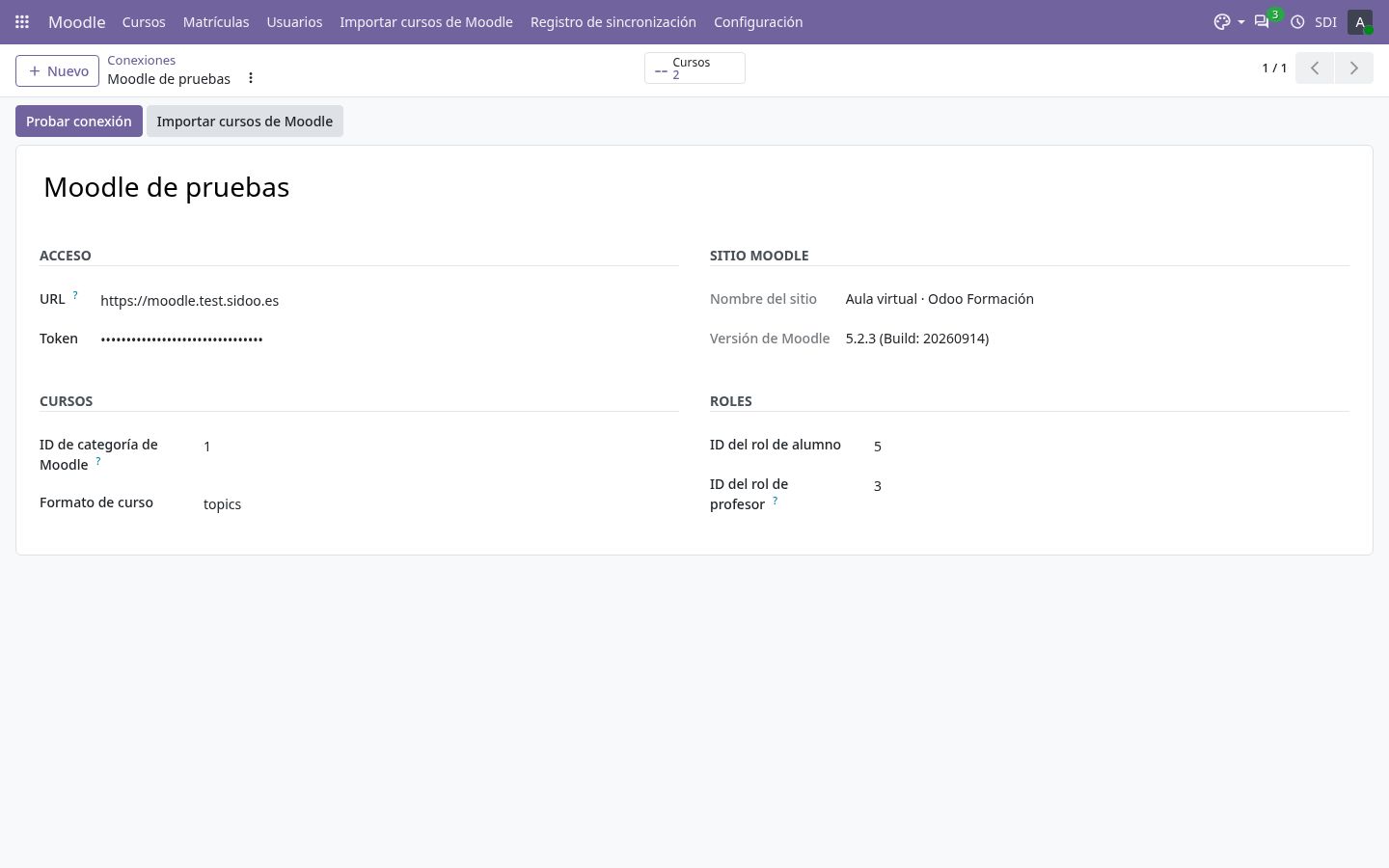Open the apps grid home menu
This screenshot has width=1389, height=868.
tap(22, 21)
